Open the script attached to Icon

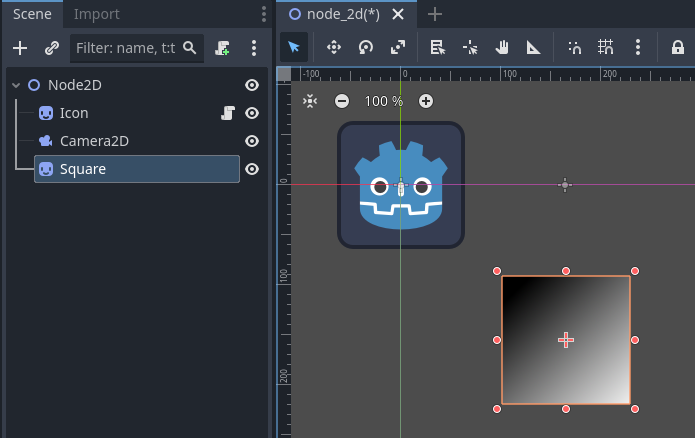pyautogui.click(x=228, y=113)
